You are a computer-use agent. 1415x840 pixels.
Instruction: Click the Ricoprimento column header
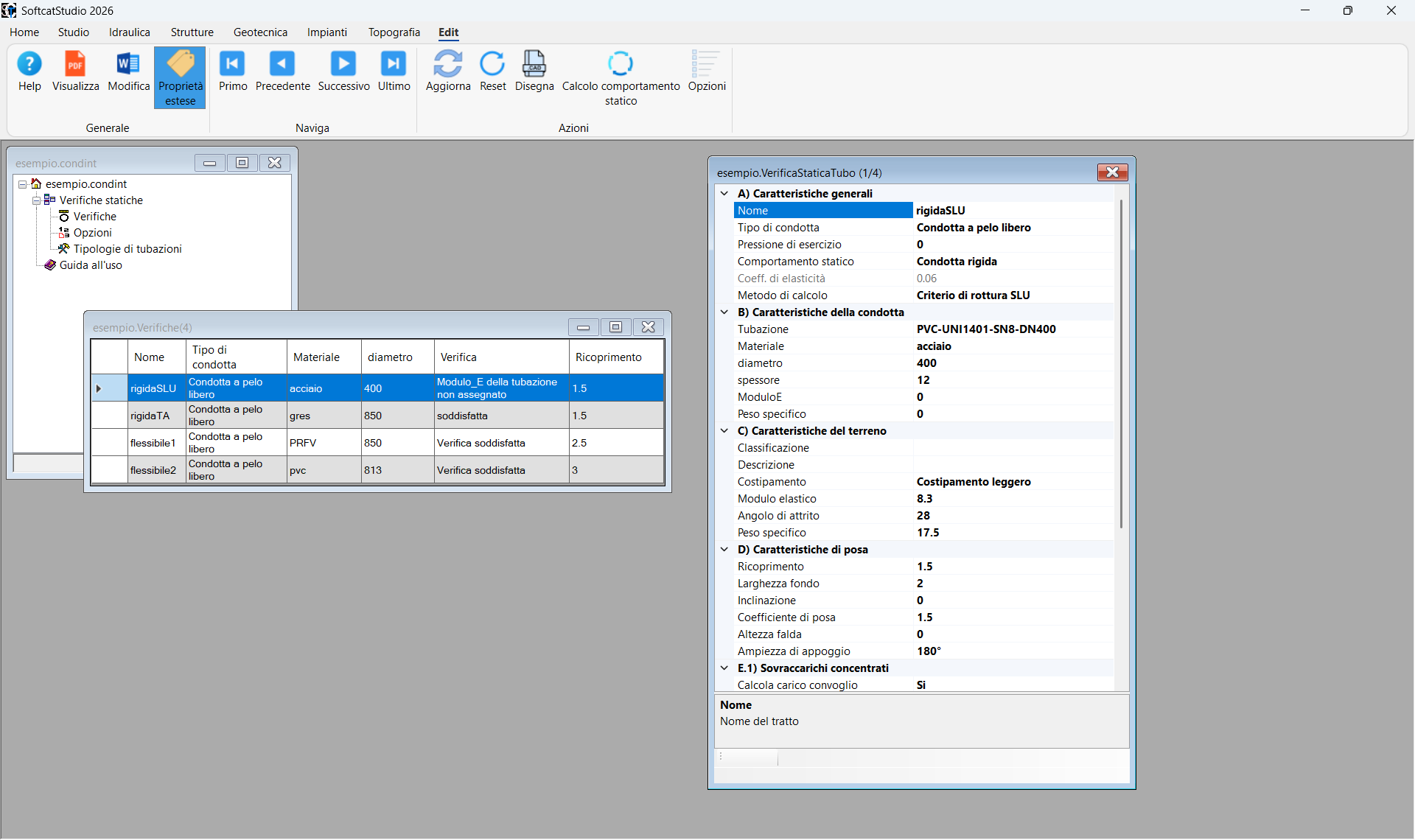coord(616,357)
